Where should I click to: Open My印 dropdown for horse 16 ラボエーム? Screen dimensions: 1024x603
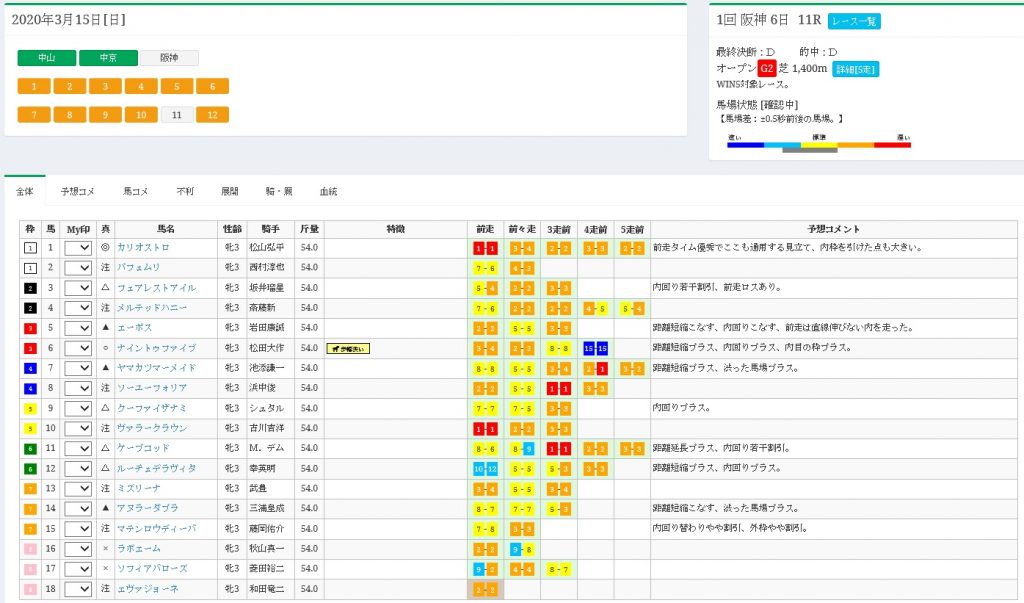[78, 549]
